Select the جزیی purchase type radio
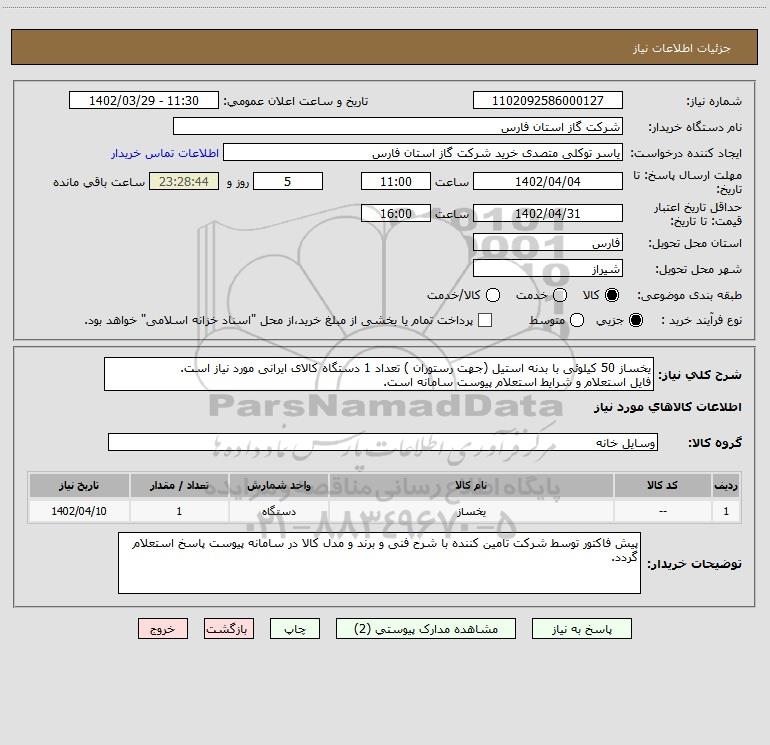770x745 pixels. click(636, 320)
